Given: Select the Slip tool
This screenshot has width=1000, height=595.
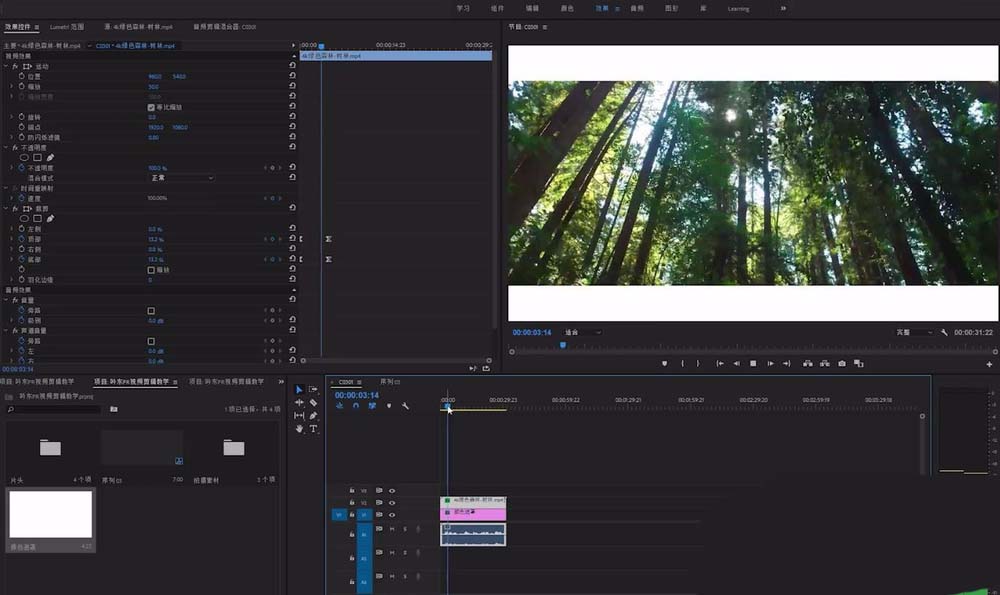Looking at the screenshot, I should click(x=299, y=415).
